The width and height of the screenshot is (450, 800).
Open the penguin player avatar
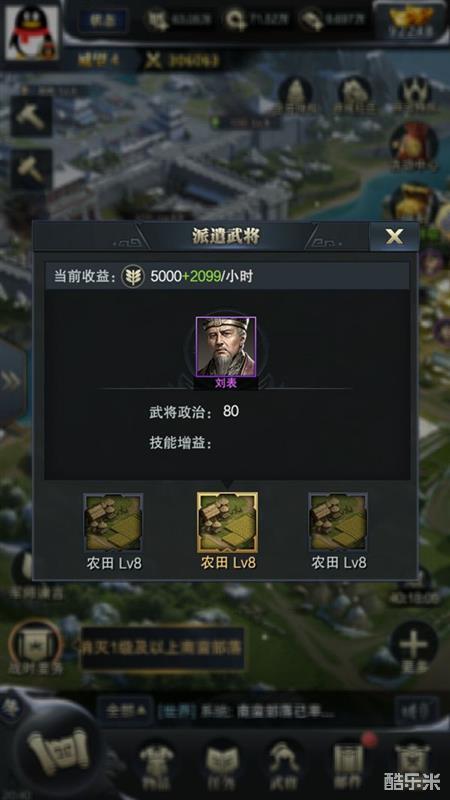(32, 32)
